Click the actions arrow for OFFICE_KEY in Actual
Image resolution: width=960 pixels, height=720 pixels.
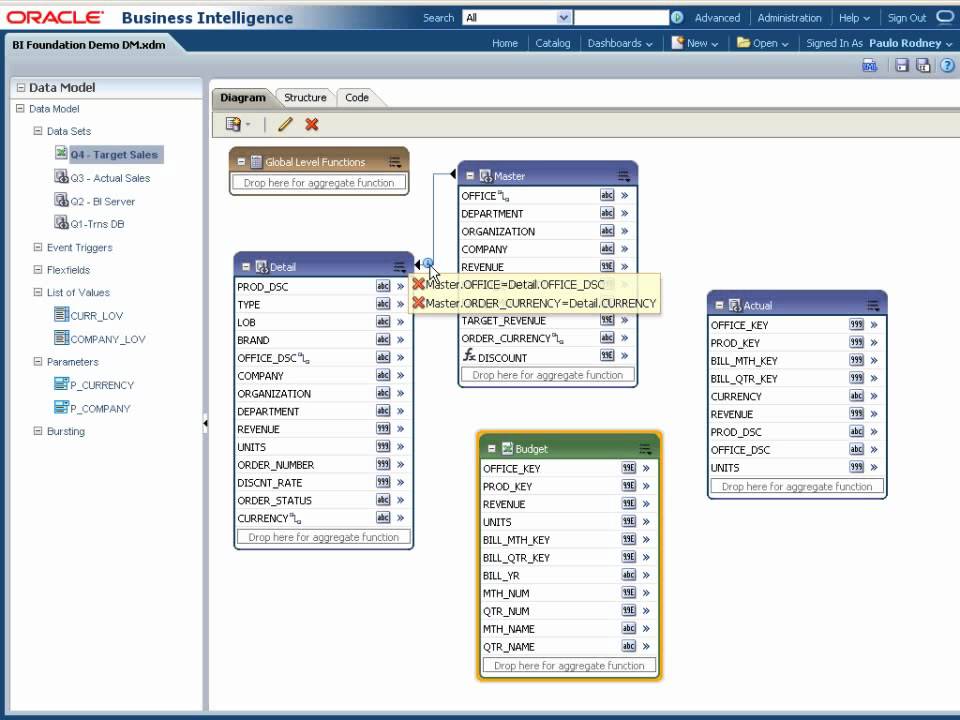[874, 324]
